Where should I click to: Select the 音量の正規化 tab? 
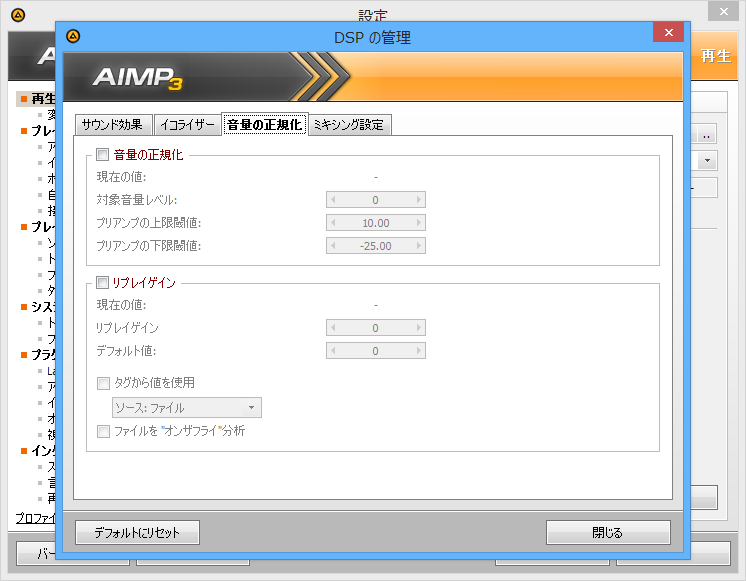point(265,124)
